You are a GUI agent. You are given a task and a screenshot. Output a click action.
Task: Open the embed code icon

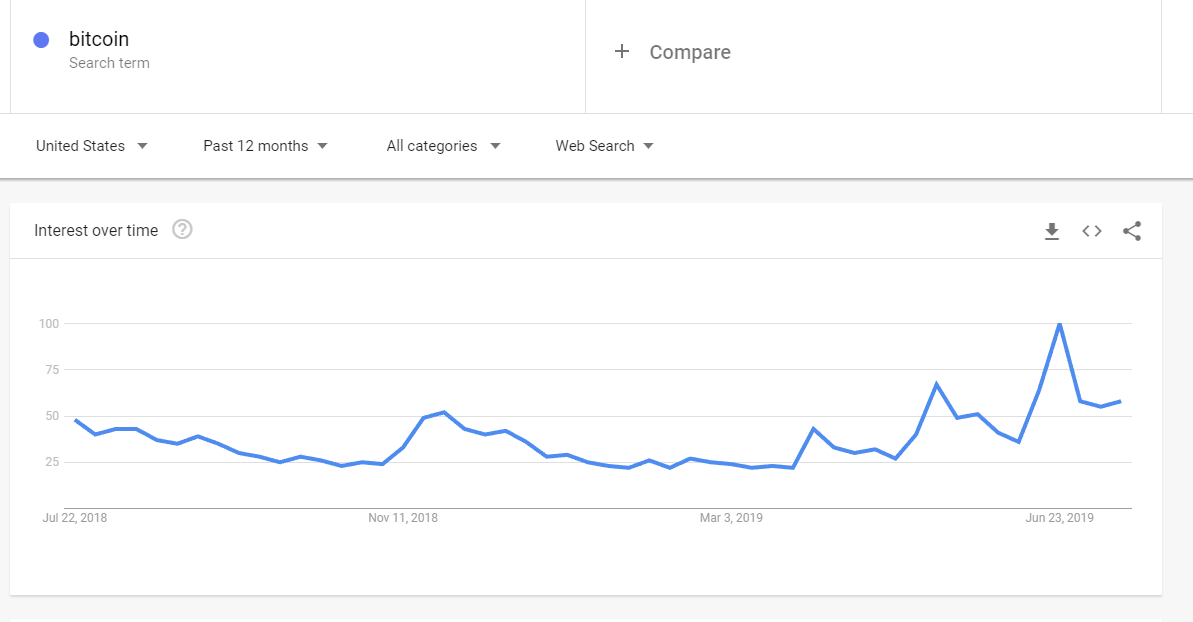click(x=1092, y=231)
